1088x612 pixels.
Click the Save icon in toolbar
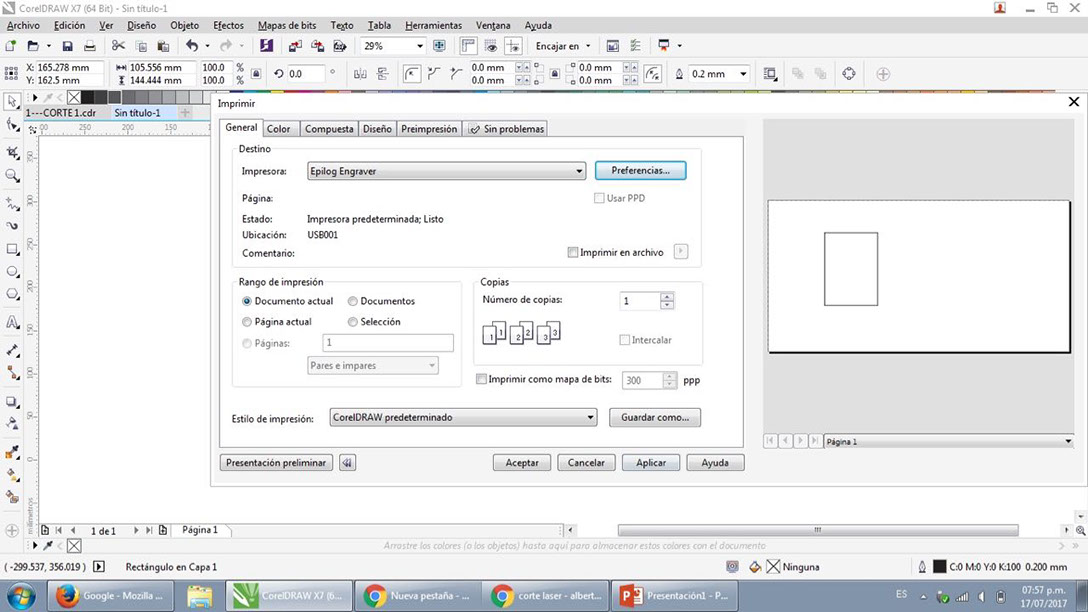click(x=67, y=46)
